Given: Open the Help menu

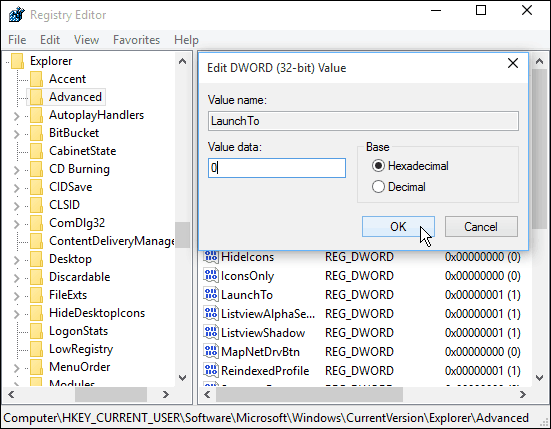Looking at the screenshot, I should [186, 40].
